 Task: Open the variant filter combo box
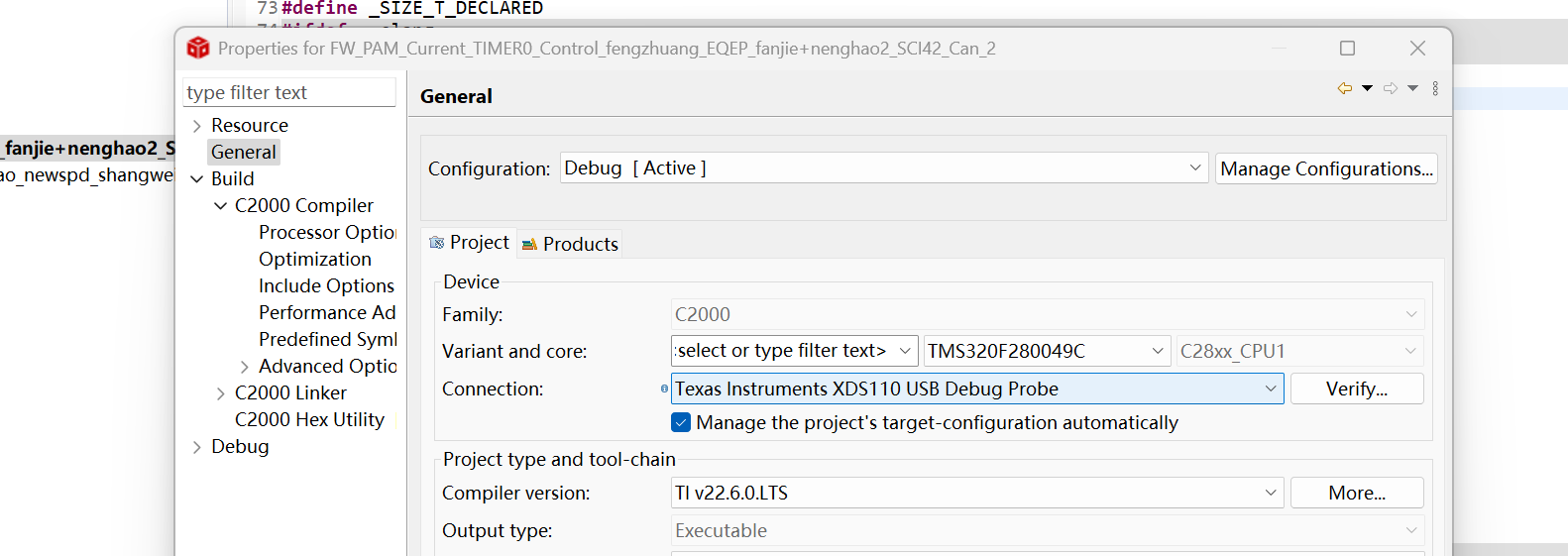[x=794, y=351]
